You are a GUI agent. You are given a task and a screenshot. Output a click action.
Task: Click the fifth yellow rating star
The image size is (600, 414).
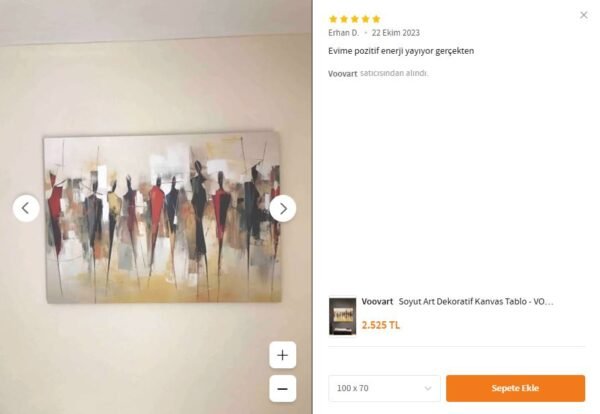pos(376,19)
